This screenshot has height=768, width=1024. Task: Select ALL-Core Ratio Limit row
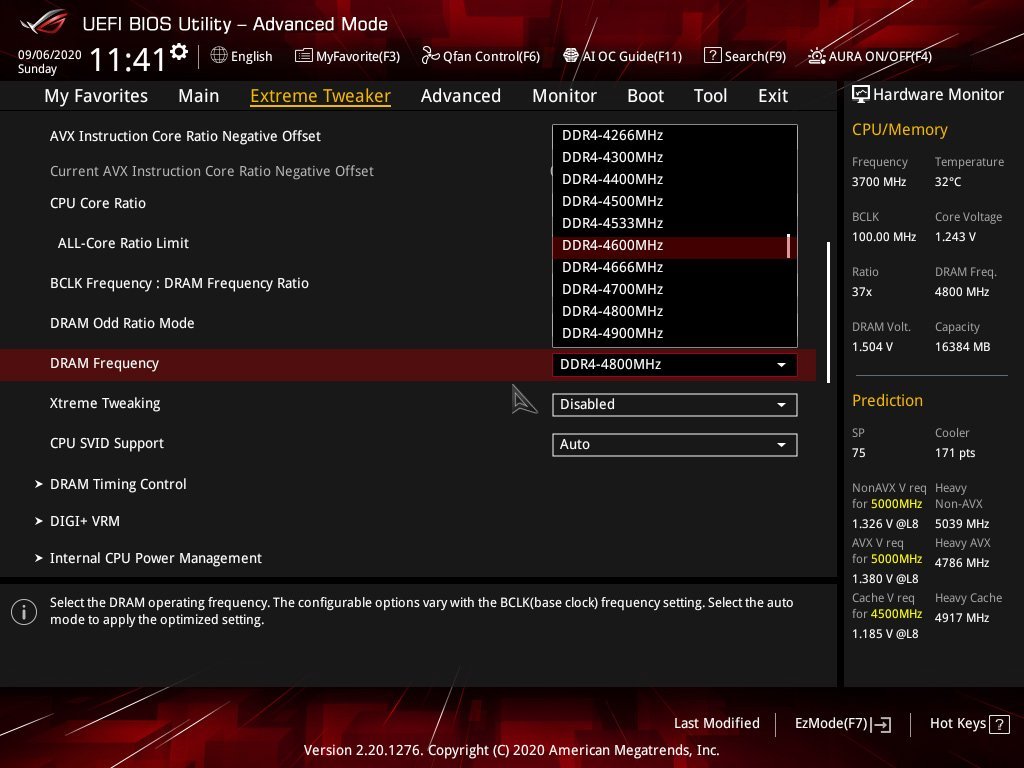tap(123, 243)
